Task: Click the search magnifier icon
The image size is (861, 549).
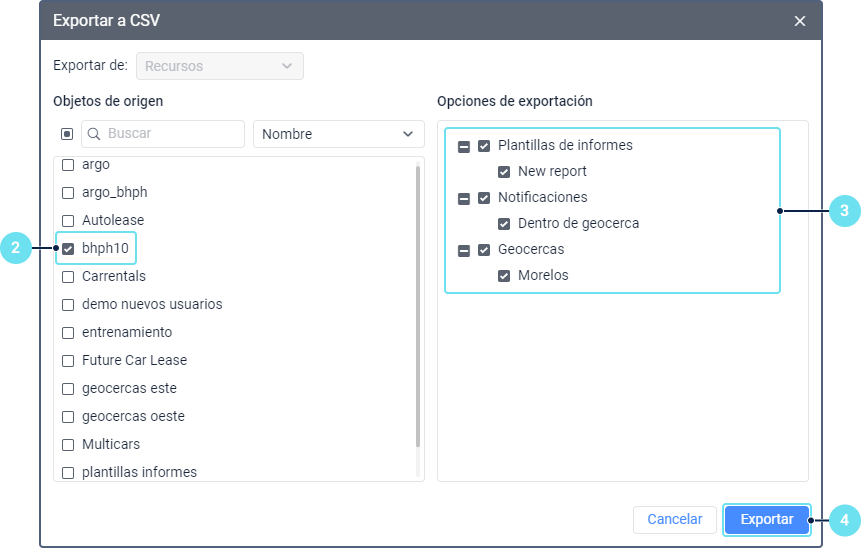Action: click(x=95, y=134)
